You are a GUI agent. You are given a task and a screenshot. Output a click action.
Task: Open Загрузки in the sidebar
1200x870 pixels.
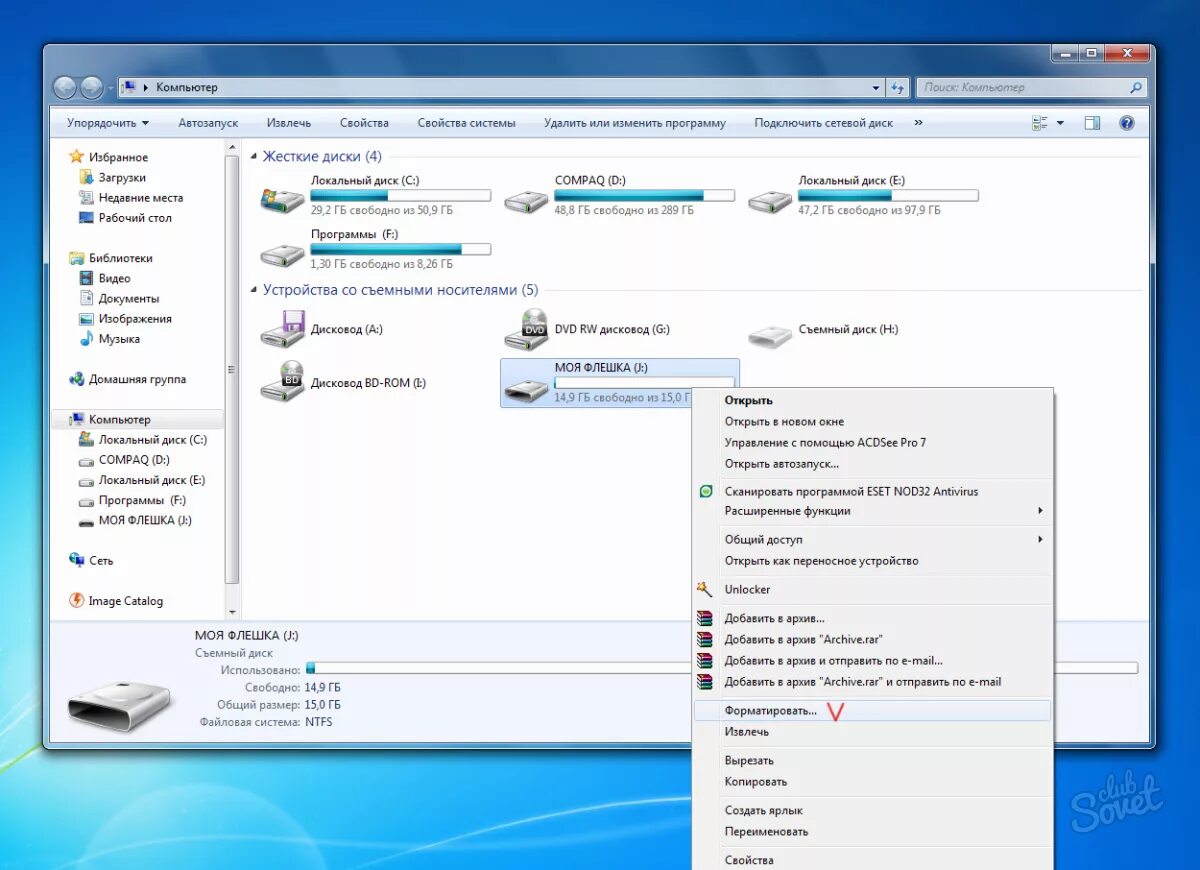tap(123, 177)
